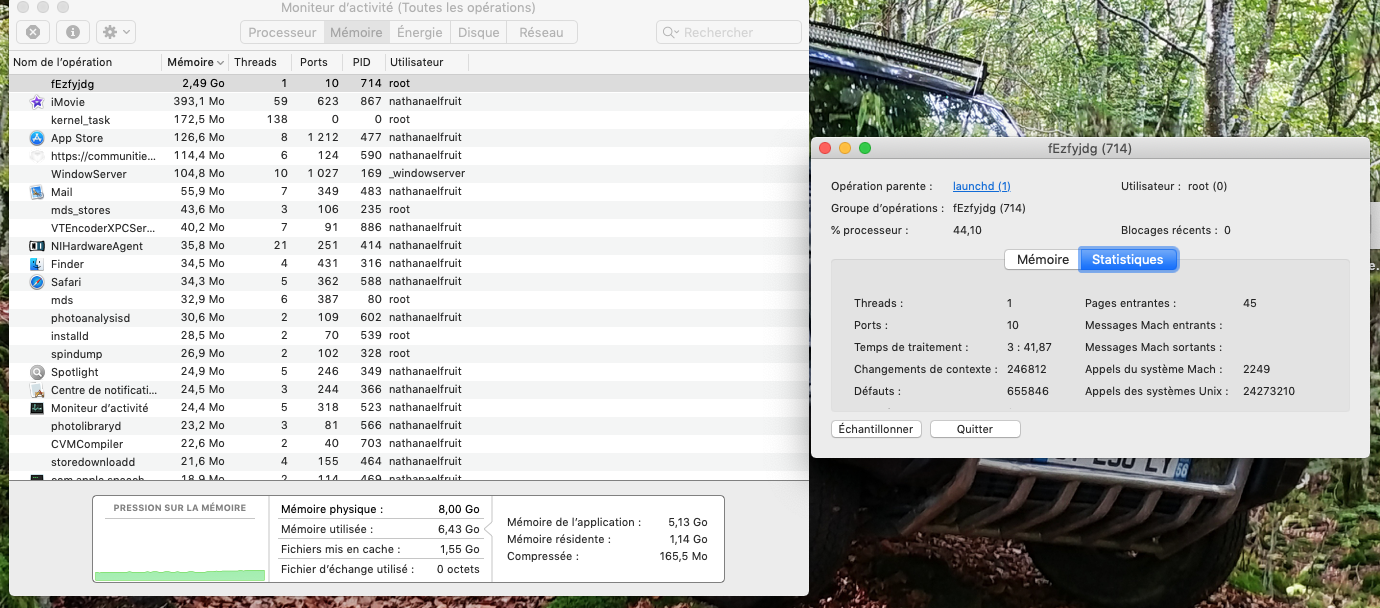Screen dimensions: 1380x608
Task: Click the Moniteur d'activité process icon
Action: pyautogui.click(x=36, y=408)
